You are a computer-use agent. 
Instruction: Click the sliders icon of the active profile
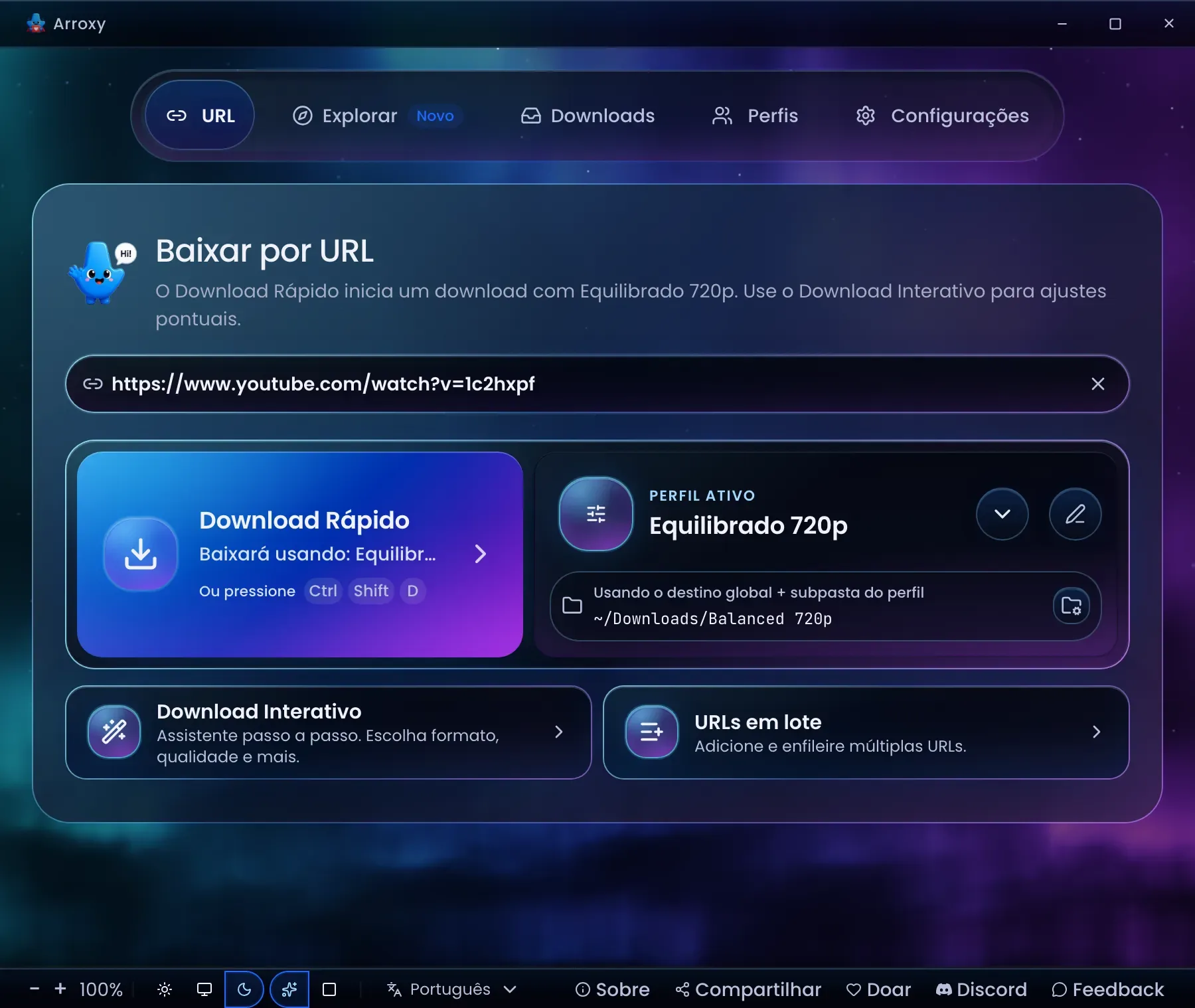coord(596,513)
